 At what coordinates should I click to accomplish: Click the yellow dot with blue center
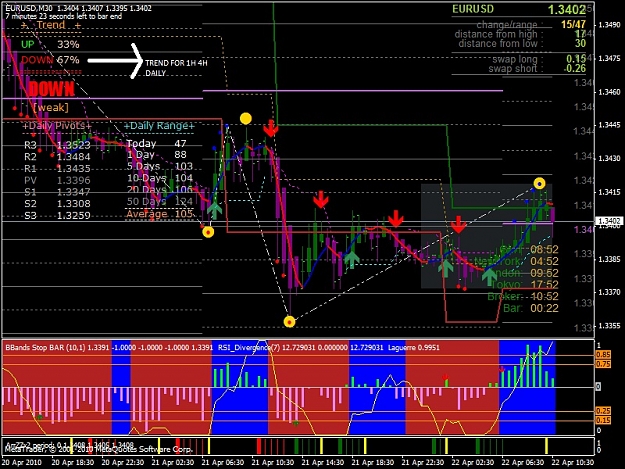539,184
